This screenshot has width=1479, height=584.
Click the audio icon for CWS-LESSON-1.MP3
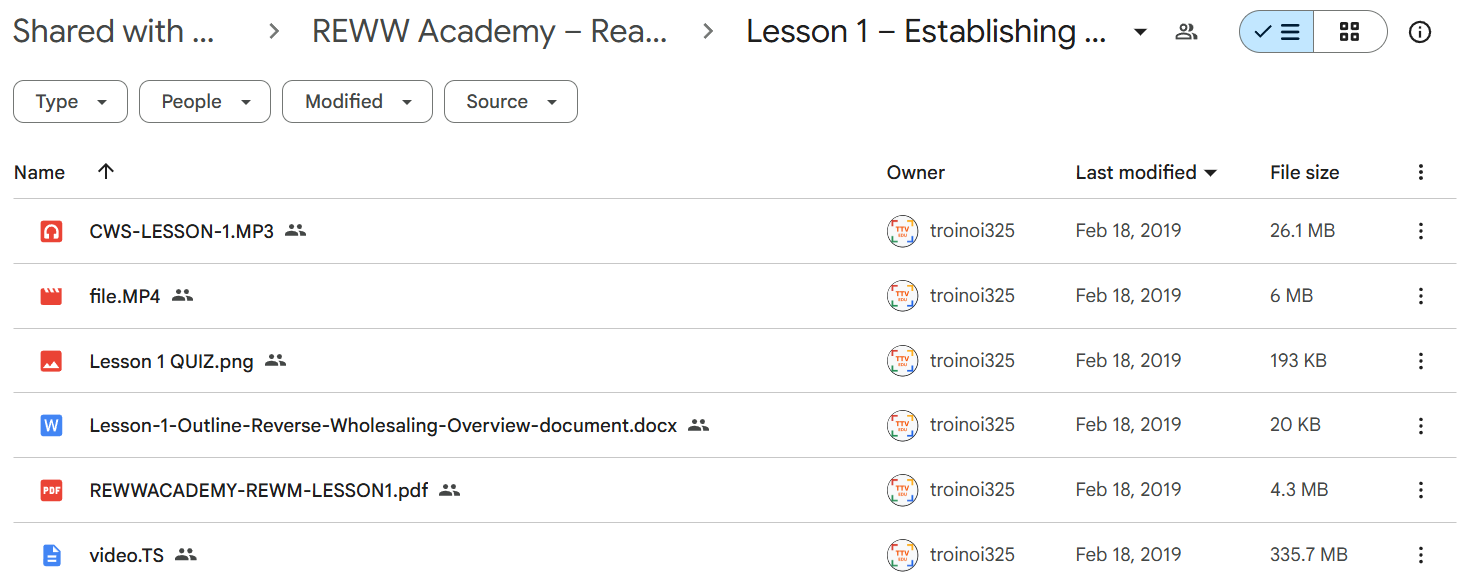pos(51,231)
